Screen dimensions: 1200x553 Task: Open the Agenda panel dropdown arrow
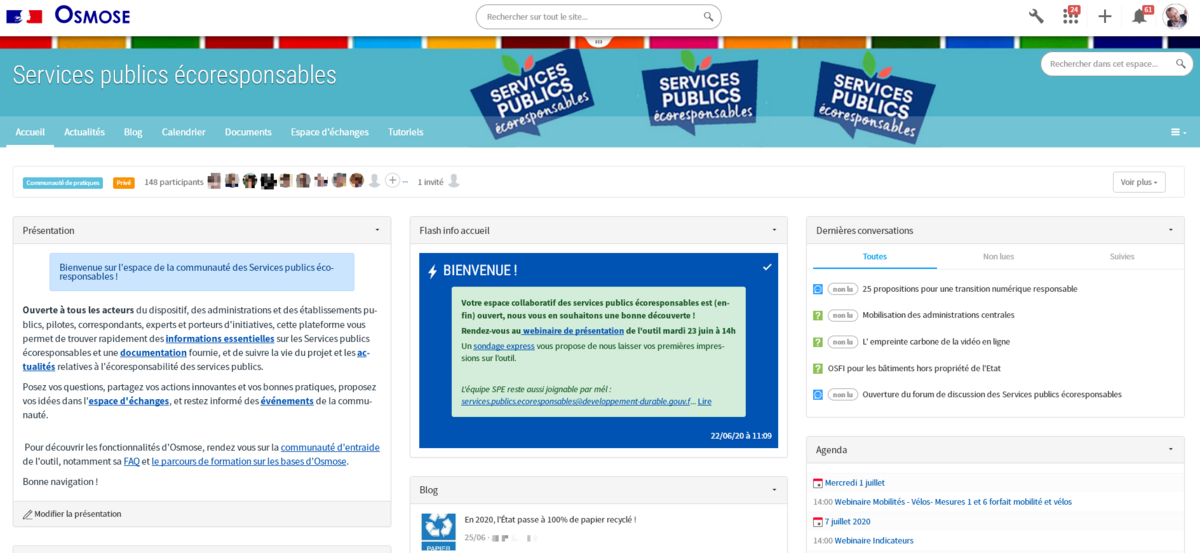click(1171, 450)
